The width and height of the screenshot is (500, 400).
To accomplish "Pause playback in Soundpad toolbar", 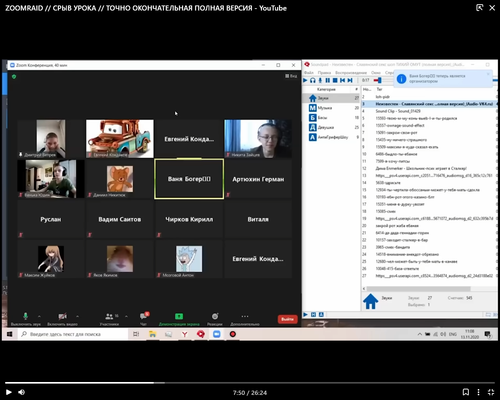I will click(328, 80).
